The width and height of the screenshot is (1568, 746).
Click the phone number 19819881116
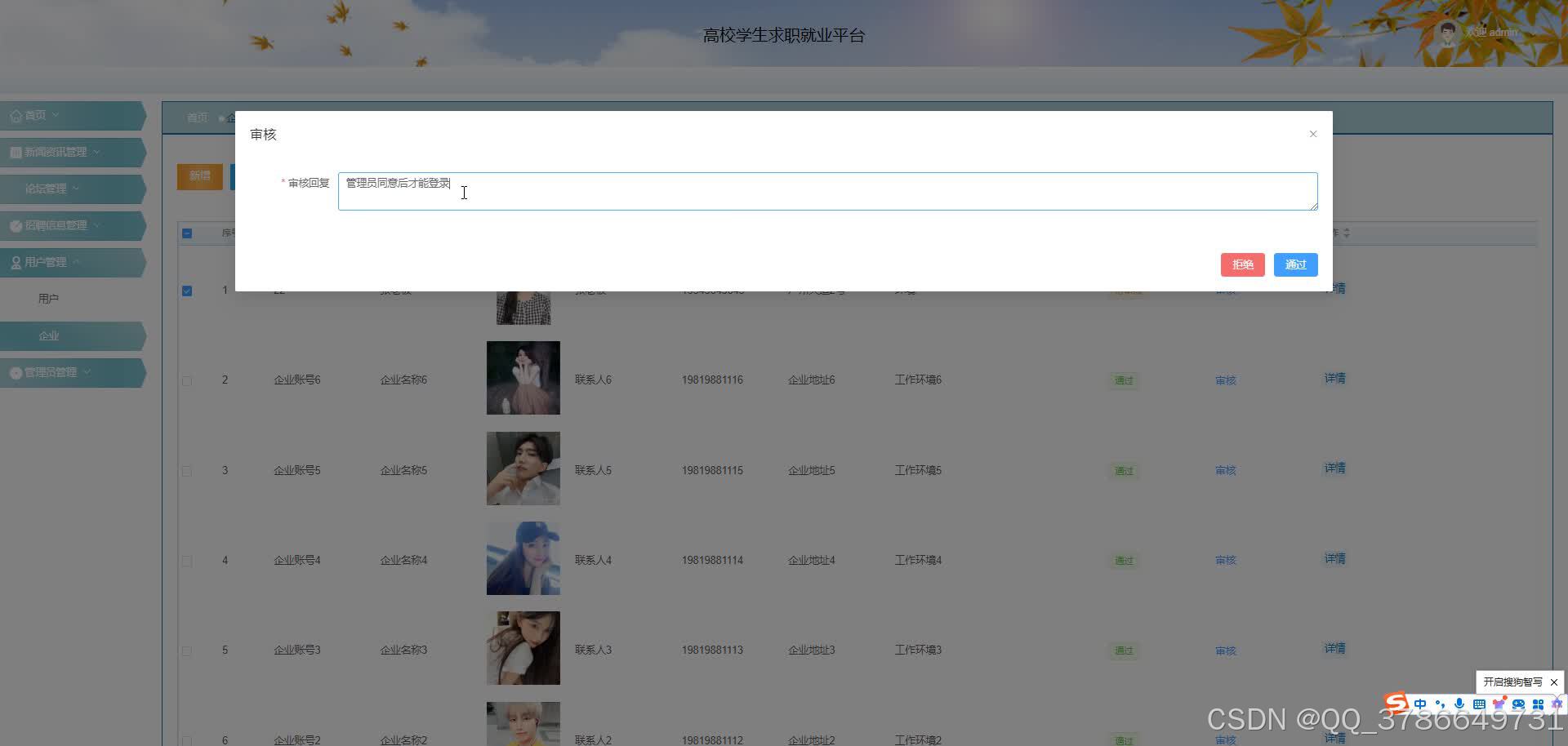click(712, 380)
